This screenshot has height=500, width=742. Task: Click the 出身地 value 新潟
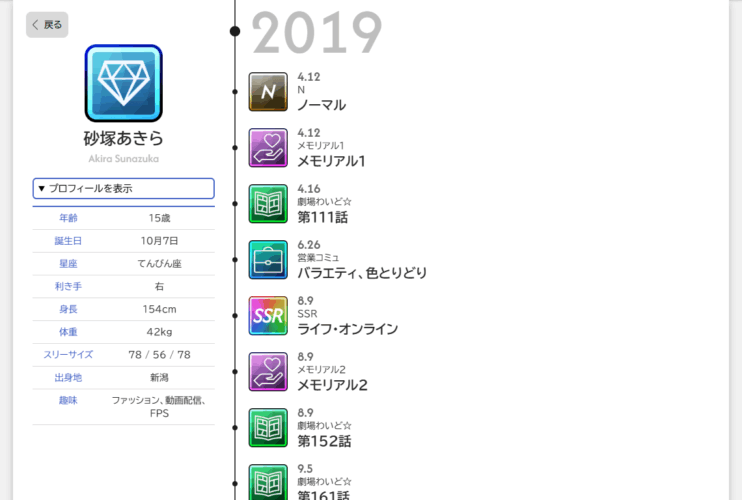tap(159, 377)
